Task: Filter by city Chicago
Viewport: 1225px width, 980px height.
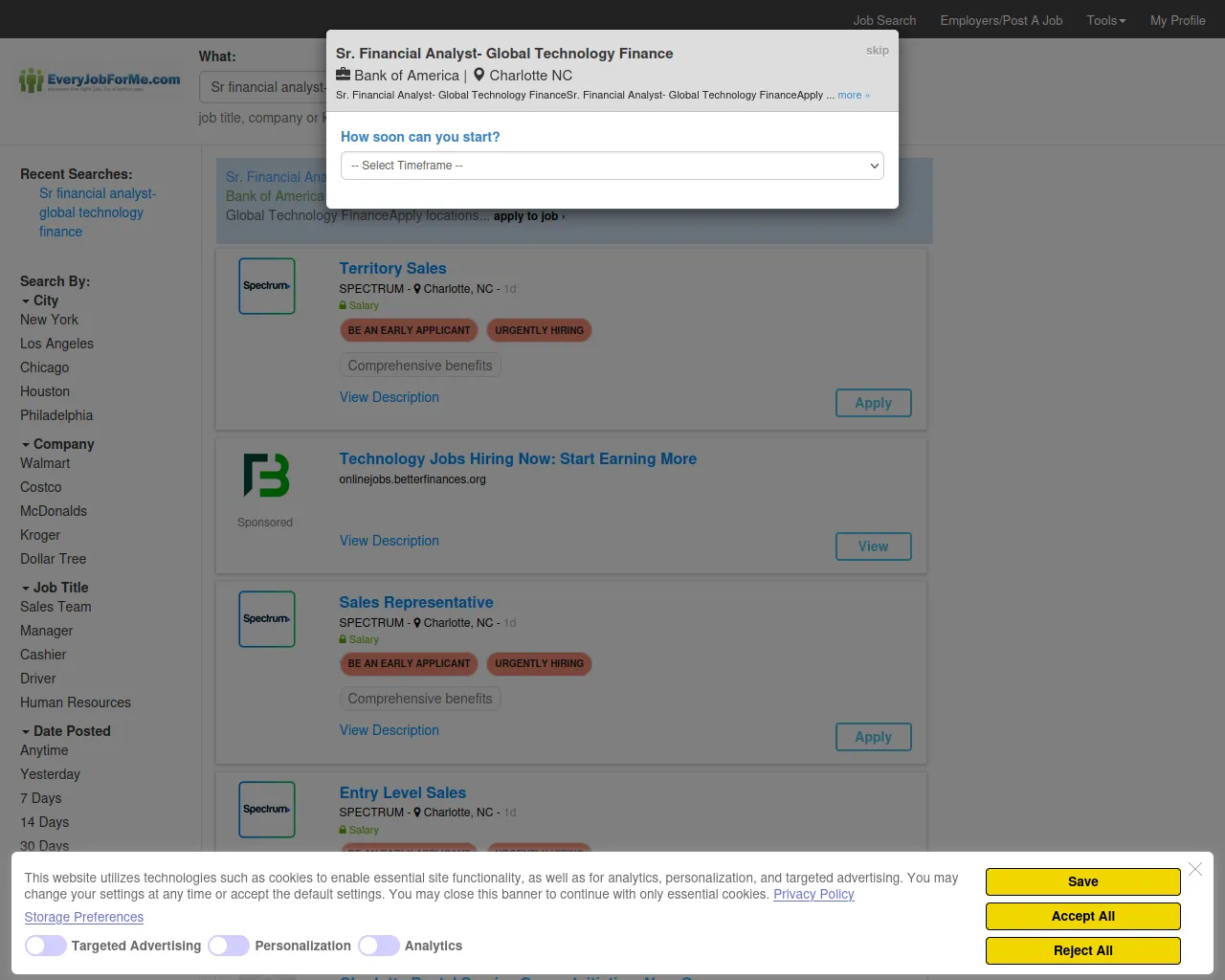Action: [44, 367]
